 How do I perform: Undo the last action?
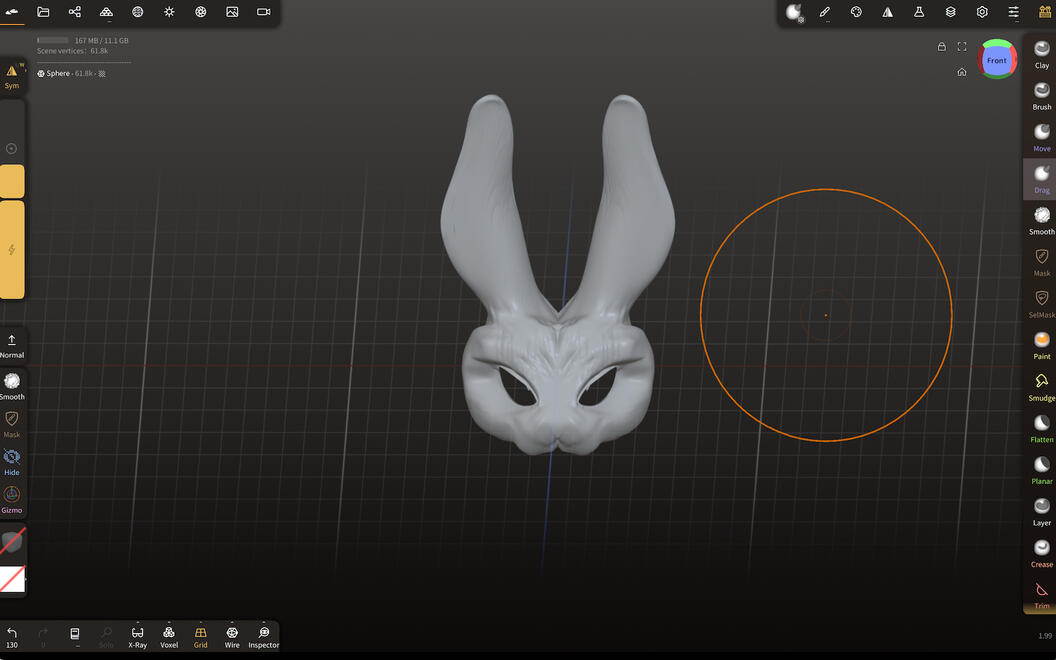12,636
